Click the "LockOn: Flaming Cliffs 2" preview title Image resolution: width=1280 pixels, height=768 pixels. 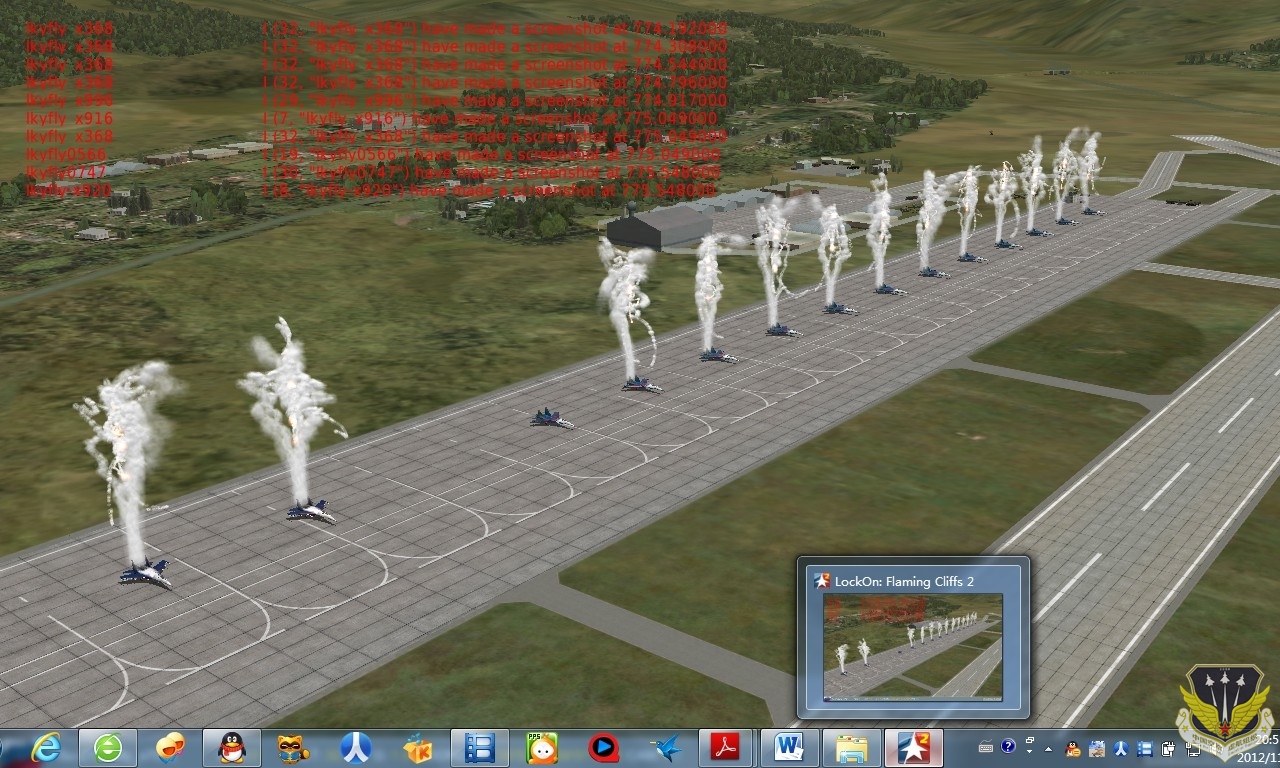905,581
